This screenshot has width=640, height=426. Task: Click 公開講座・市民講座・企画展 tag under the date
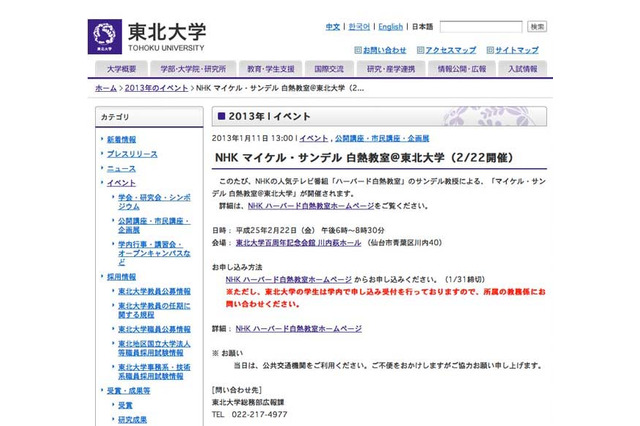pyautogui.click(x=382, y=138)
